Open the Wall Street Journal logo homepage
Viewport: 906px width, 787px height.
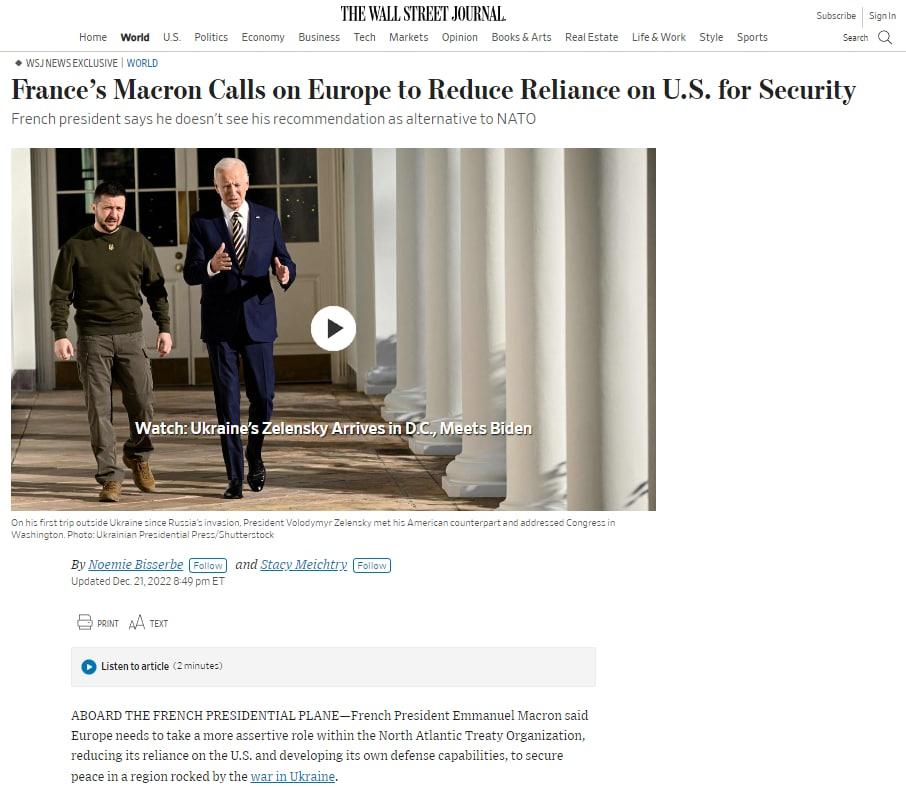(423, 14)
